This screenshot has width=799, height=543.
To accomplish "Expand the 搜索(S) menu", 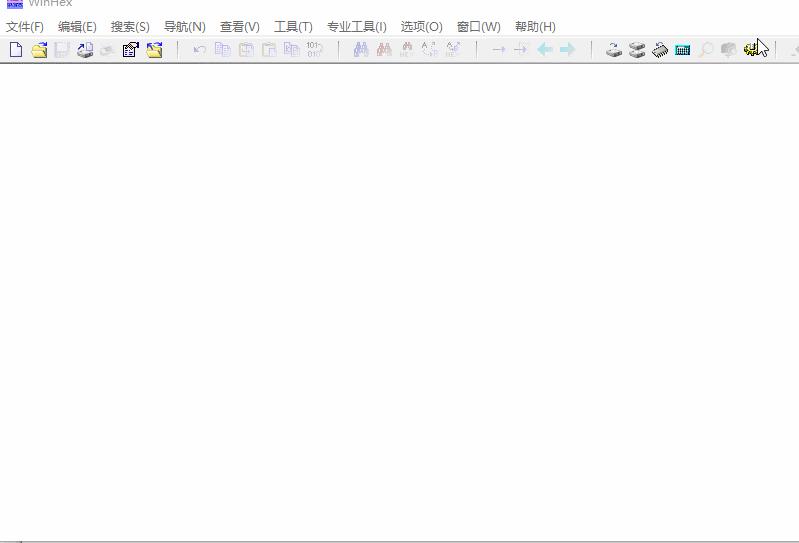I will [130, 27].
